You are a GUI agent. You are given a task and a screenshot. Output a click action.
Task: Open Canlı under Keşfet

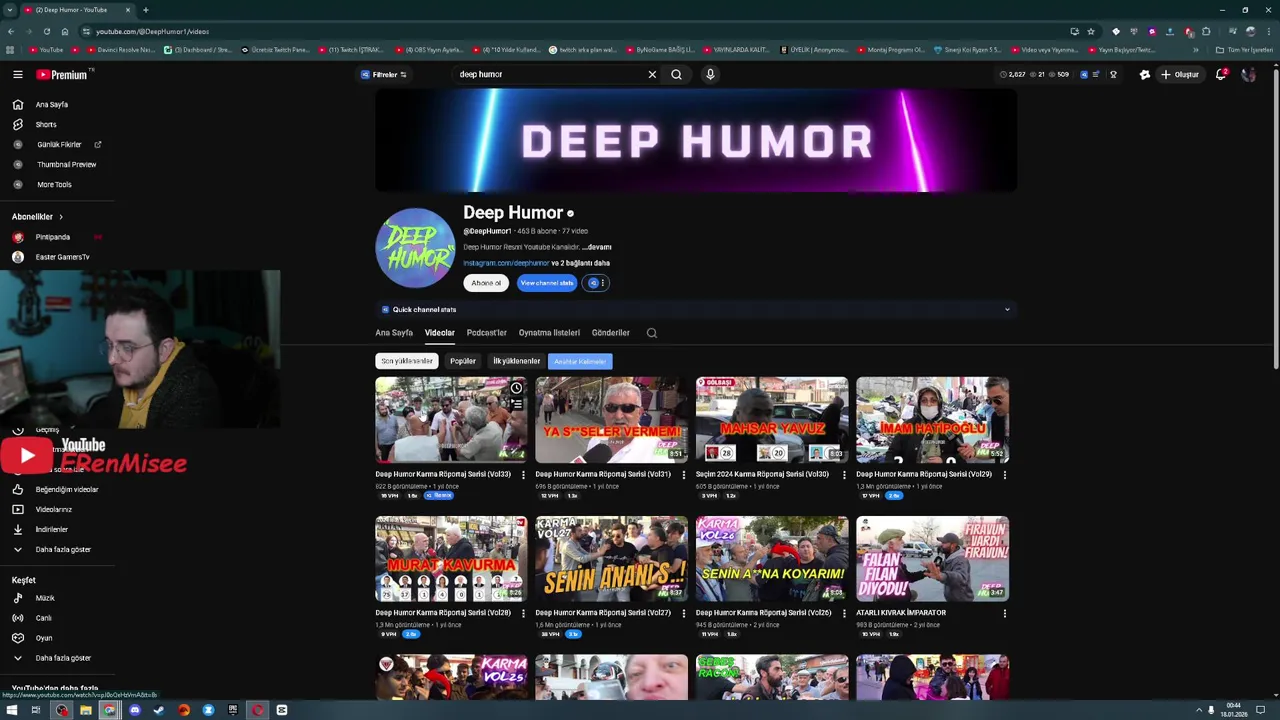43,618
